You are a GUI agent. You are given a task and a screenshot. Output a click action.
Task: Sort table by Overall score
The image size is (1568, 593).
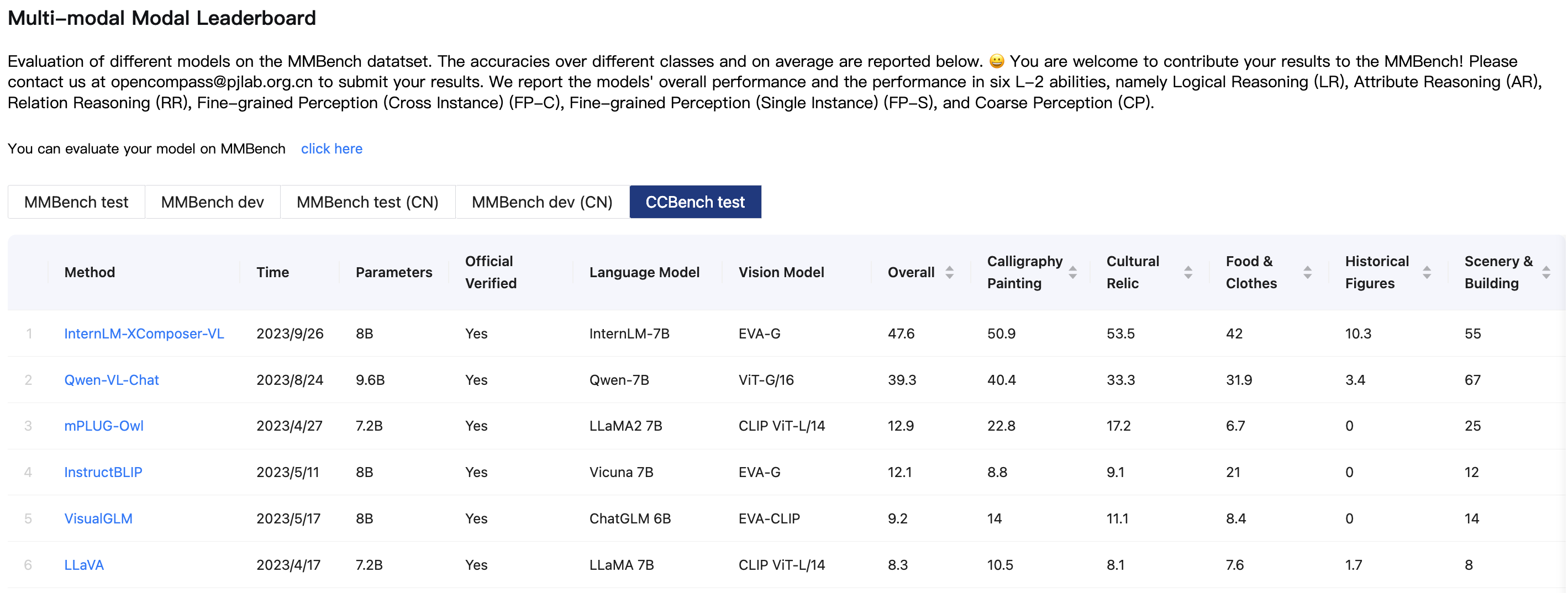[949, 272]
